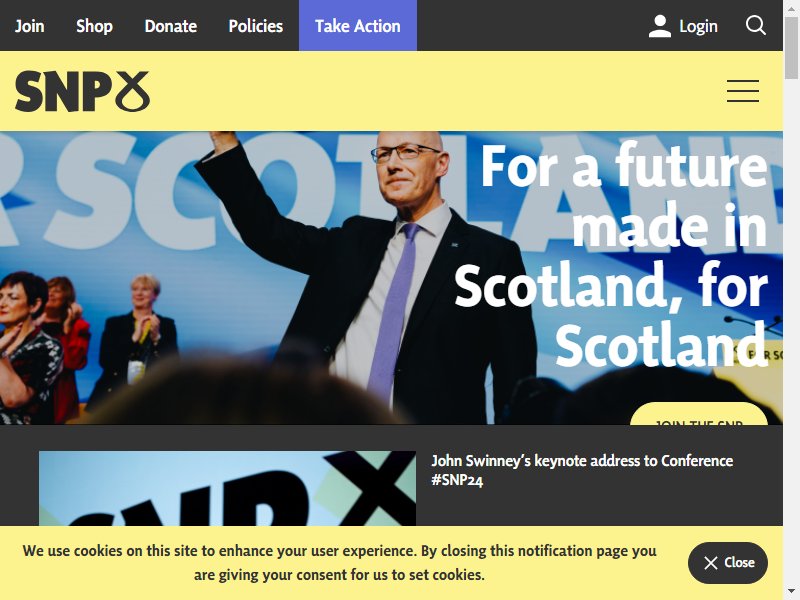Click the SNP keynote article thumbnail
Image resolution: width=800 pixels, height=600 pixels.
click(228, 488)
